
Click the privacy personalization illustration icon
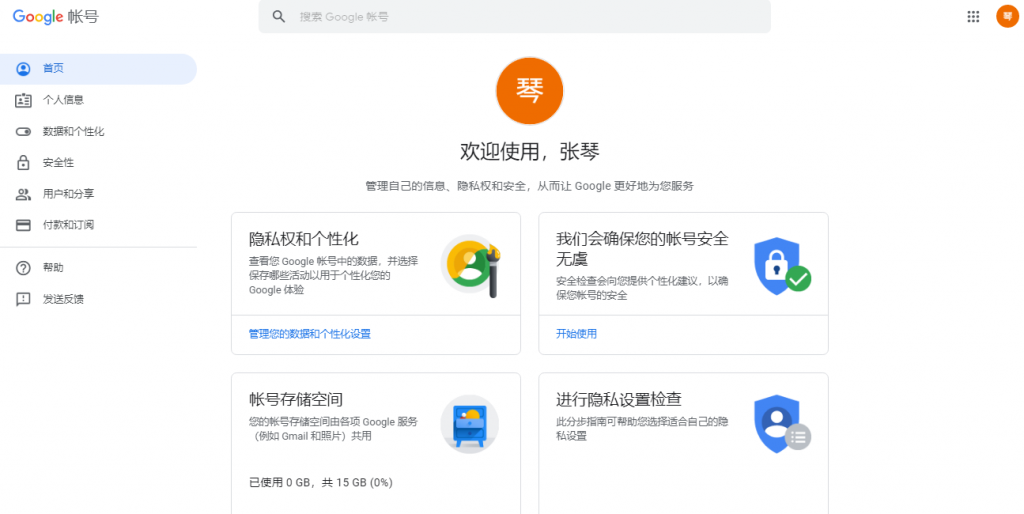(471, 265)
